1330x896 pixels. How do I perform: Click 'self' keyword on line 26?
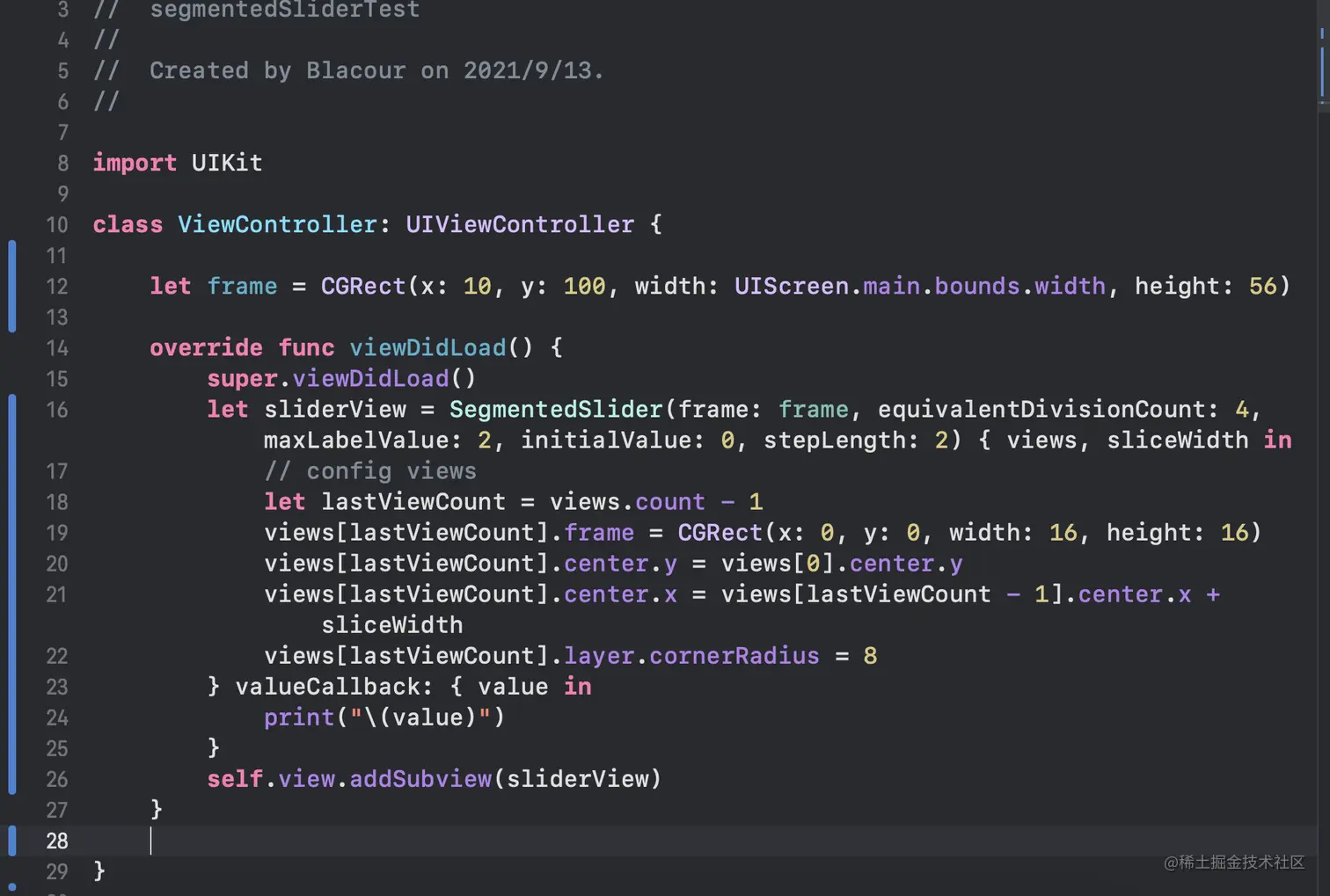click(235, 779)
